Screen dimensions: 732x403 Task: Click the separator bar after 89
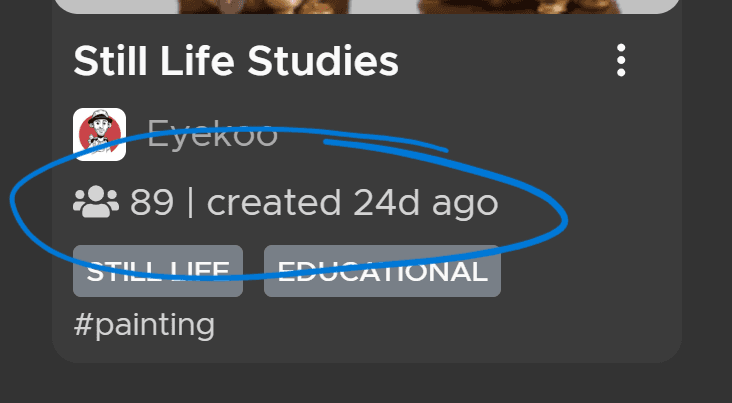[x=190, y=203]
